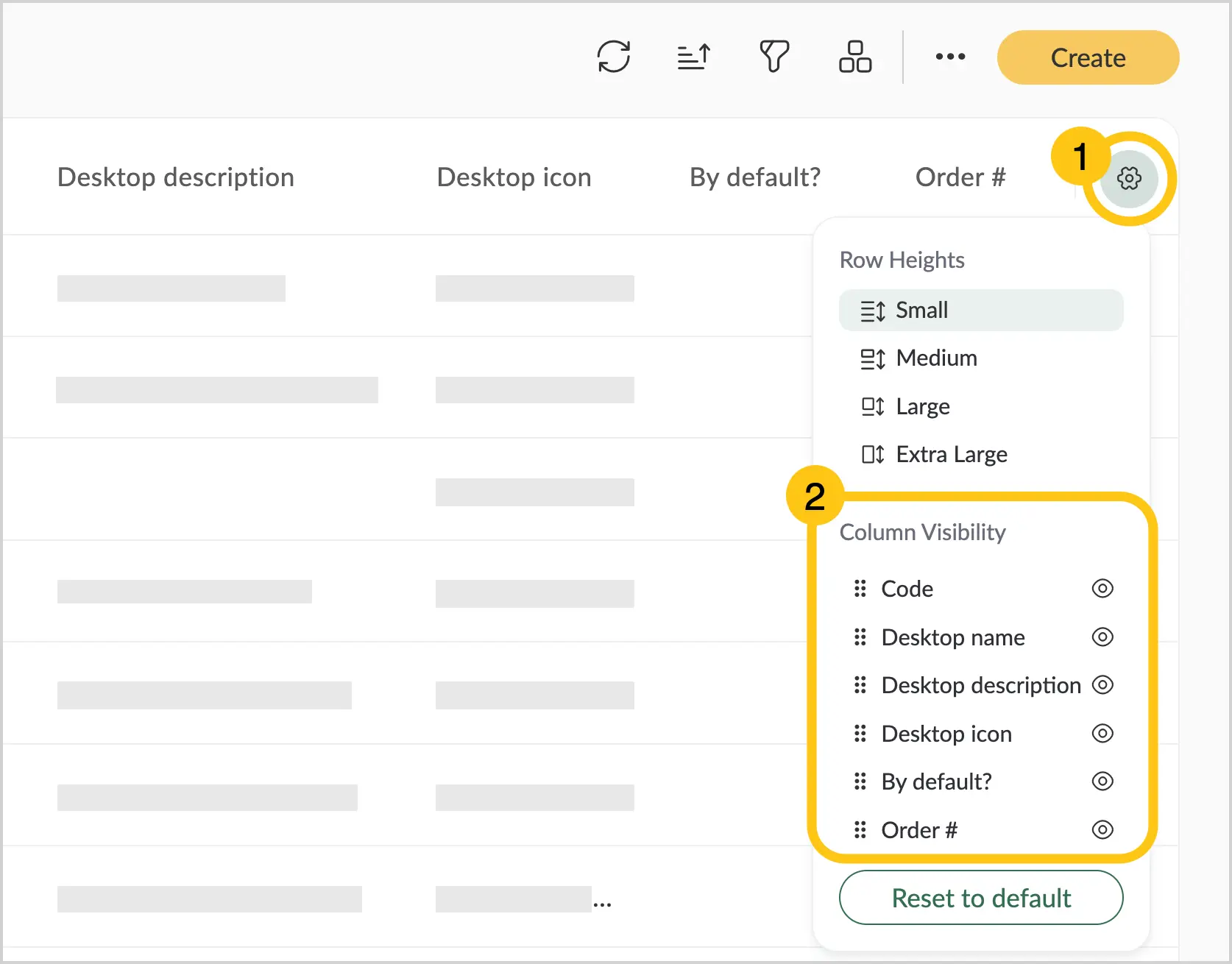Click the grouping blocks icon
The image size is (1232, 964).
[855, 57]
